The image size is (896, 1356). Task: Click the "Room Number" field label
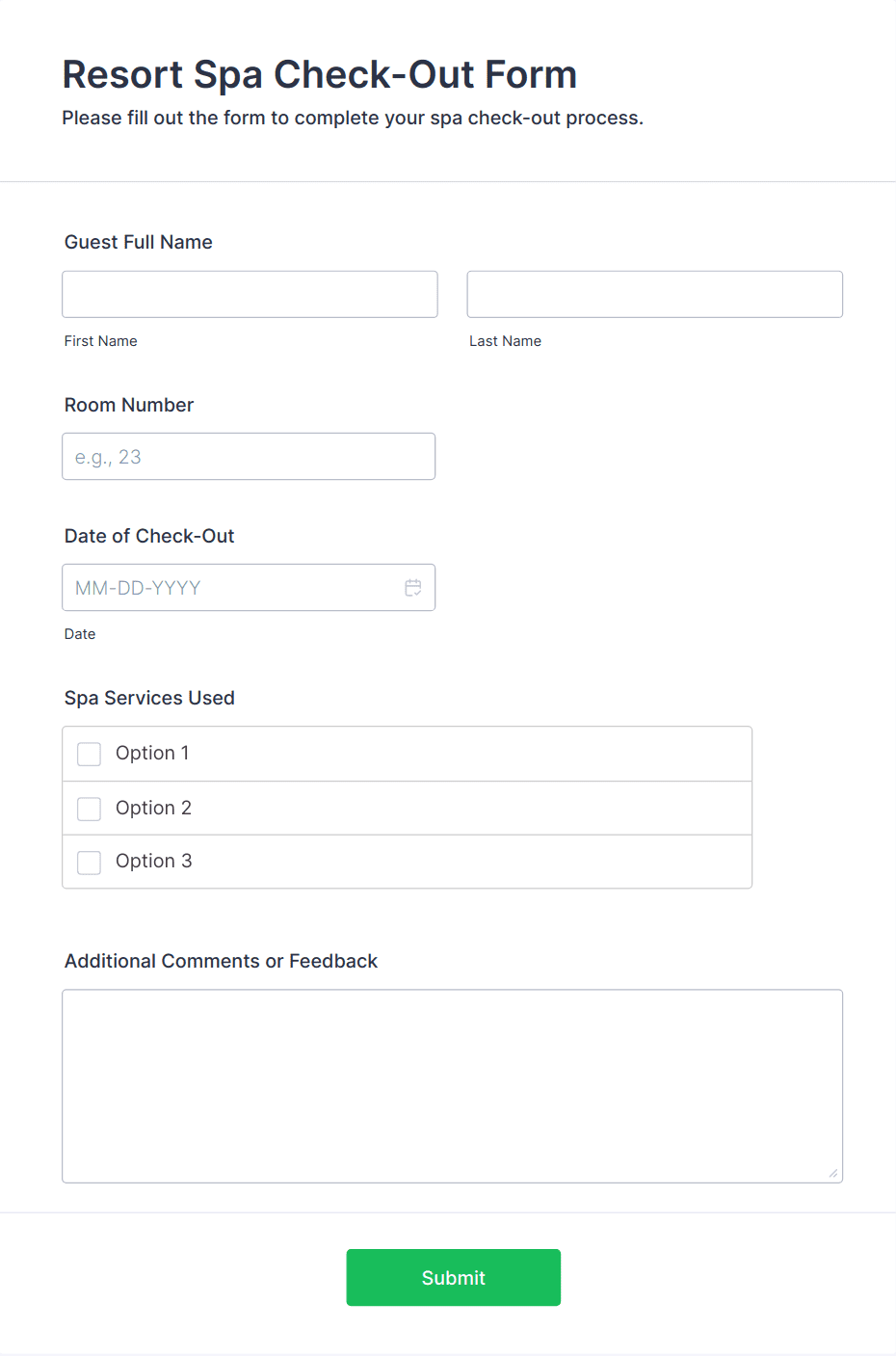click(129, 405)
